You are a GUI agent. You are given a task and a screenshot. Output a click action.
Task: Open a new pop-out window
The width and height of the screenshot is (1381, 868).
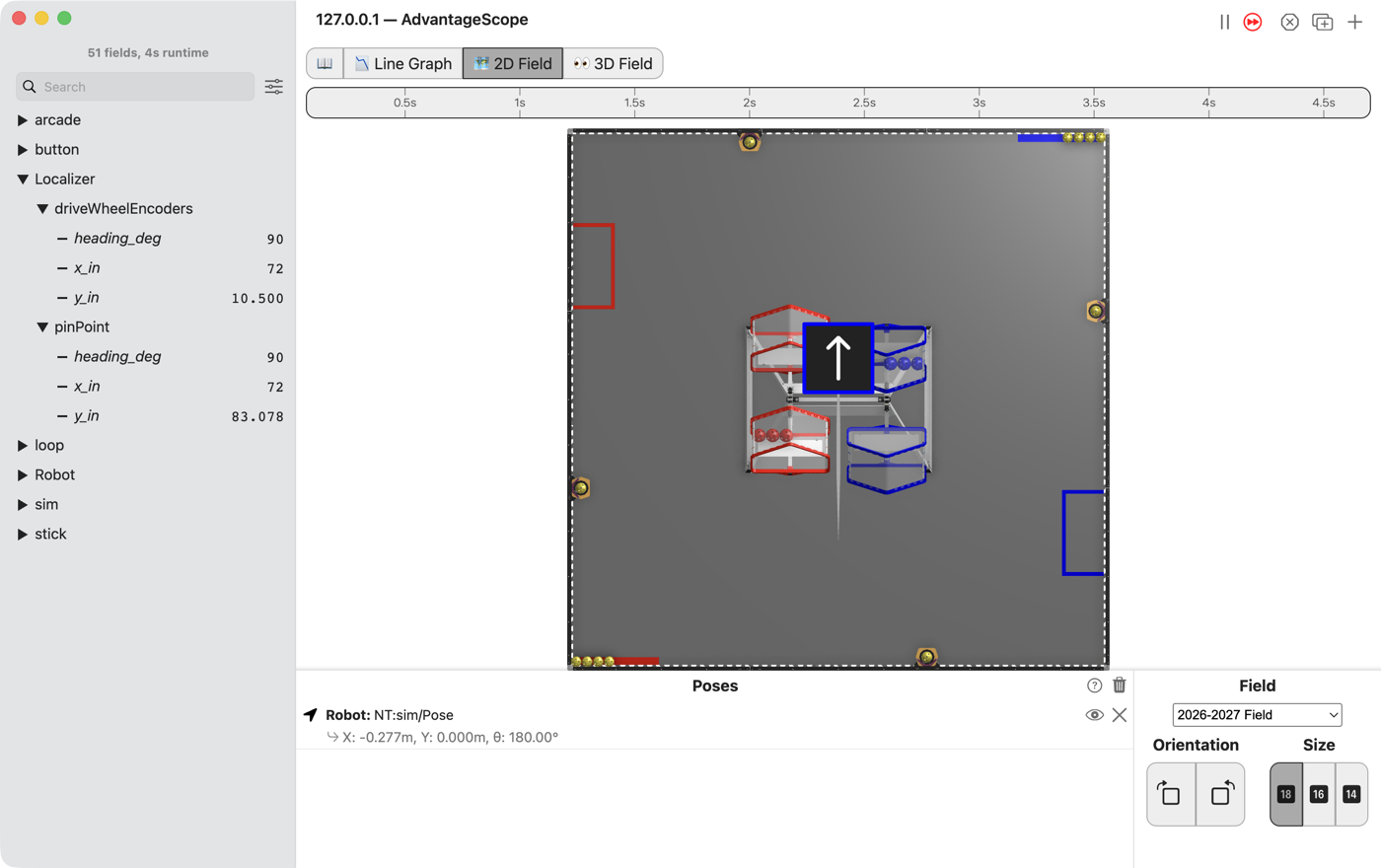pos(1323,22)
